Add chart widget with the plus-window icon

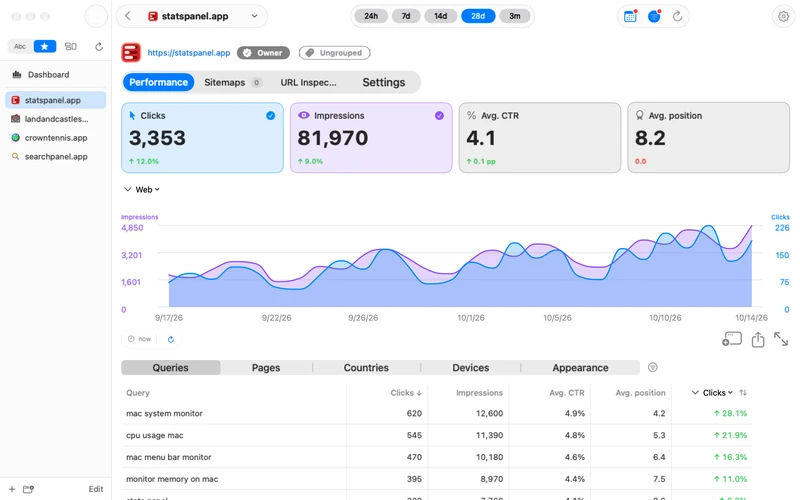tap(732, 339)
